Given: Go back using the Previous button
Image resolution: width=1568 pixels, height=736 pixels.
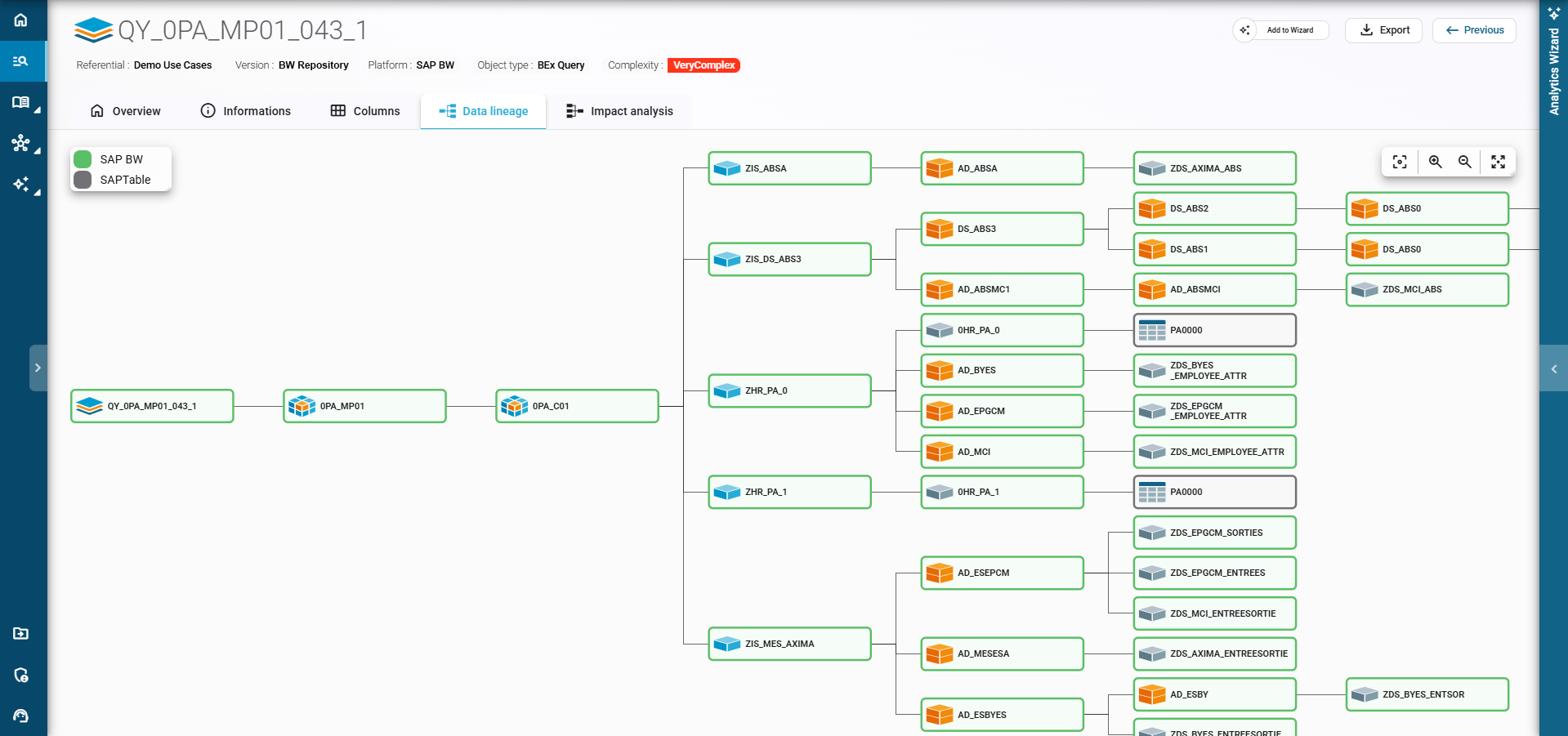Looking at the screenshot, I should (1474, 30).
